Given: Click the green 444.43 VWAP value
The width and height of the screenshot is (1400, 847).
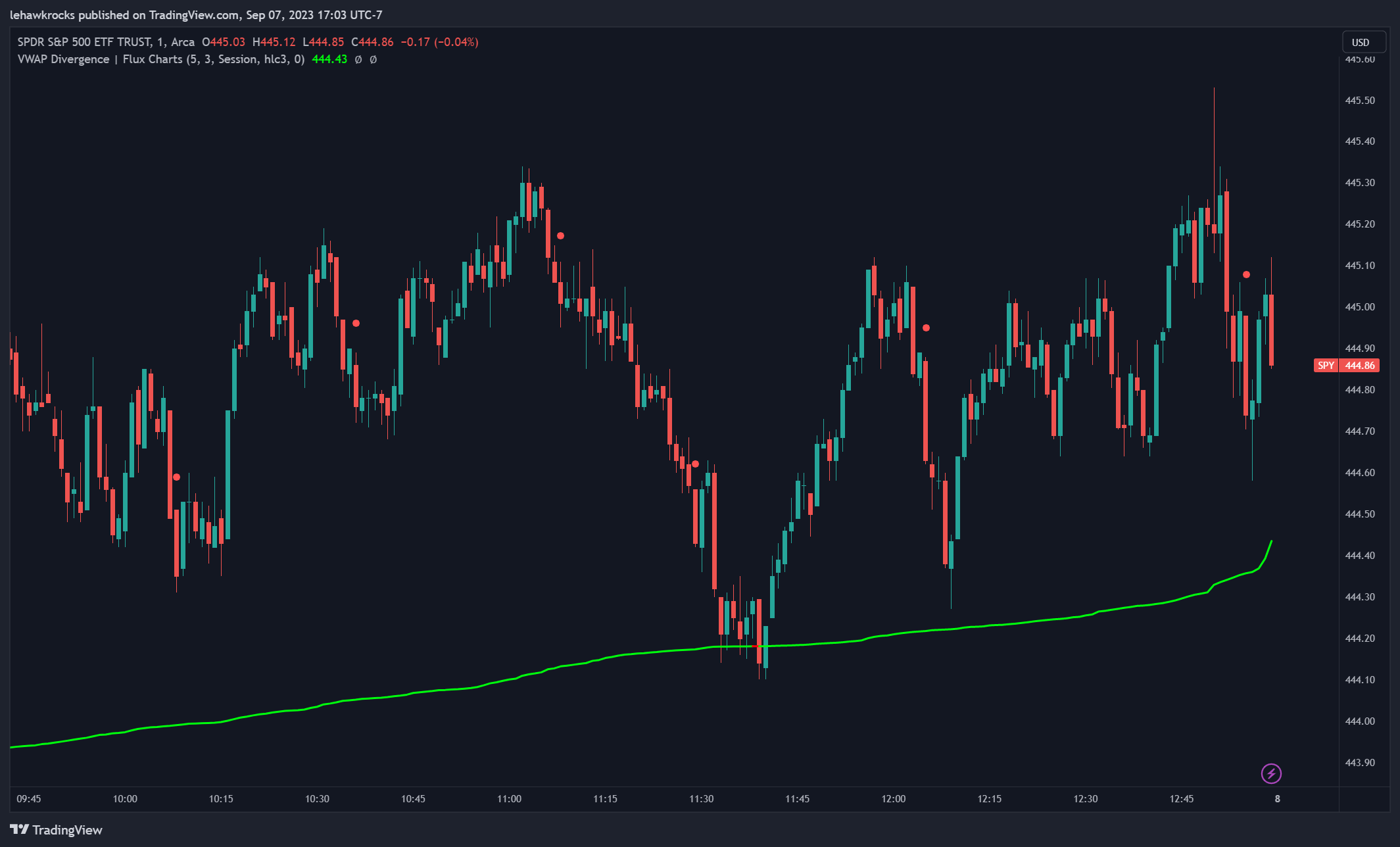Looking at the screenshot, I should [329, 59].
